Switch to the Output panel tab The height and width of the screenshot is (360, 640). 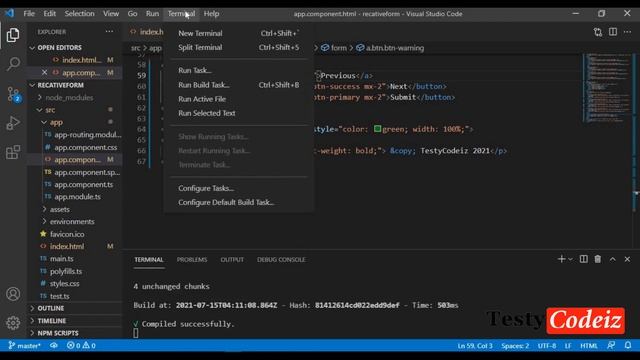pyautogui.click(x=232, y=260)
